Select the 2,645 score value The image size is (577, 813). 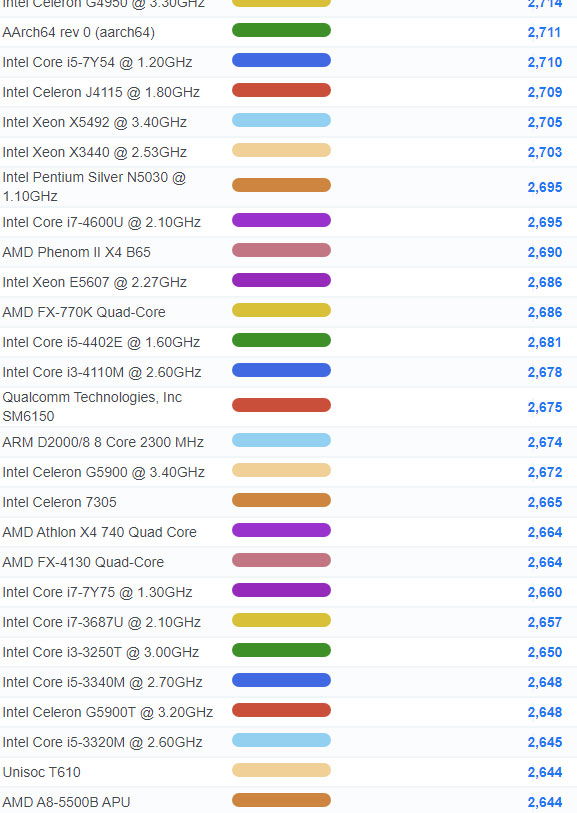[x=545, y=744]
